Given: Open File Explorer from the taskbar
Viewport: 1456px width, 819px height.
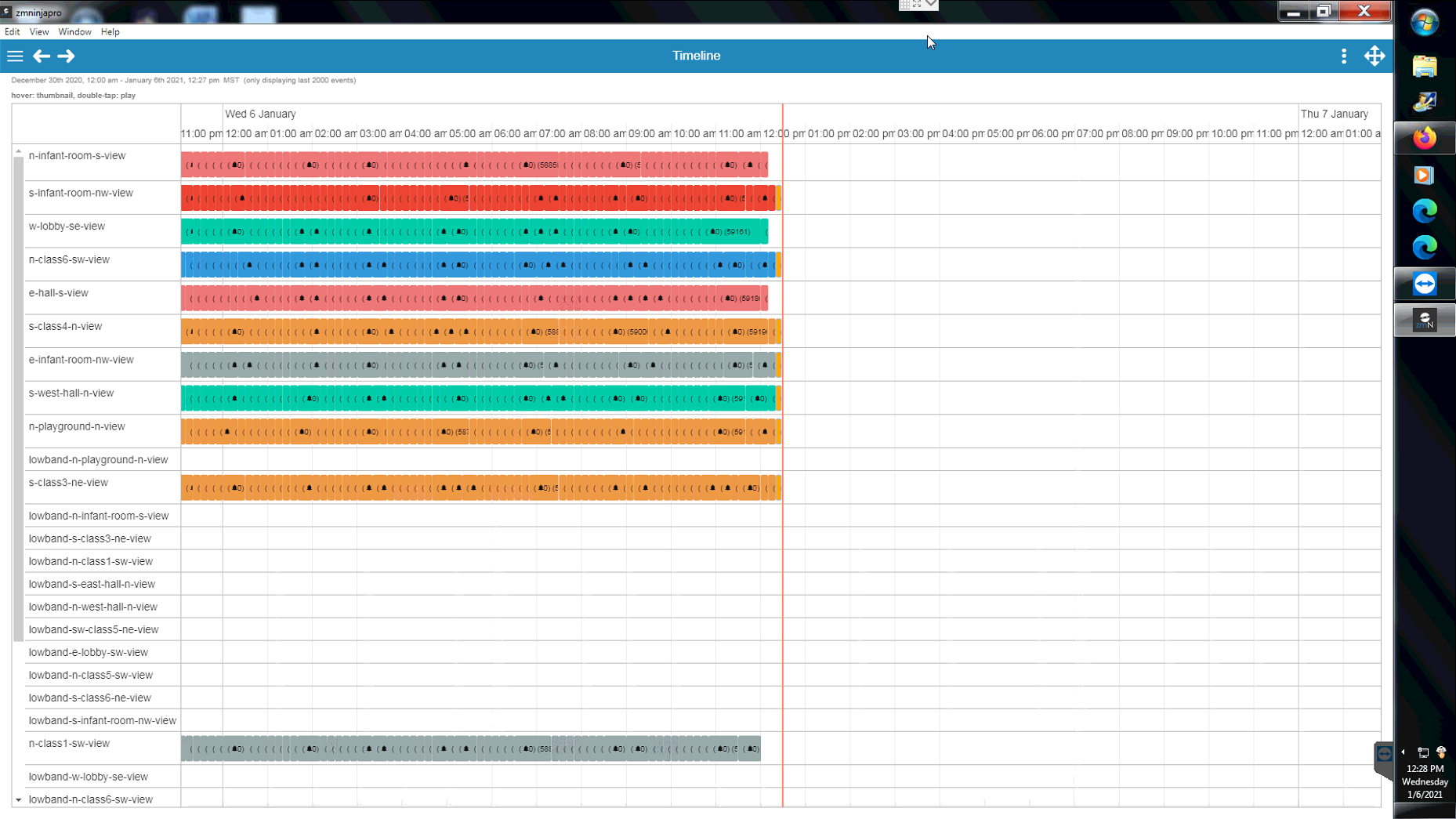Looking at the screenshot, I should 1424,66.
